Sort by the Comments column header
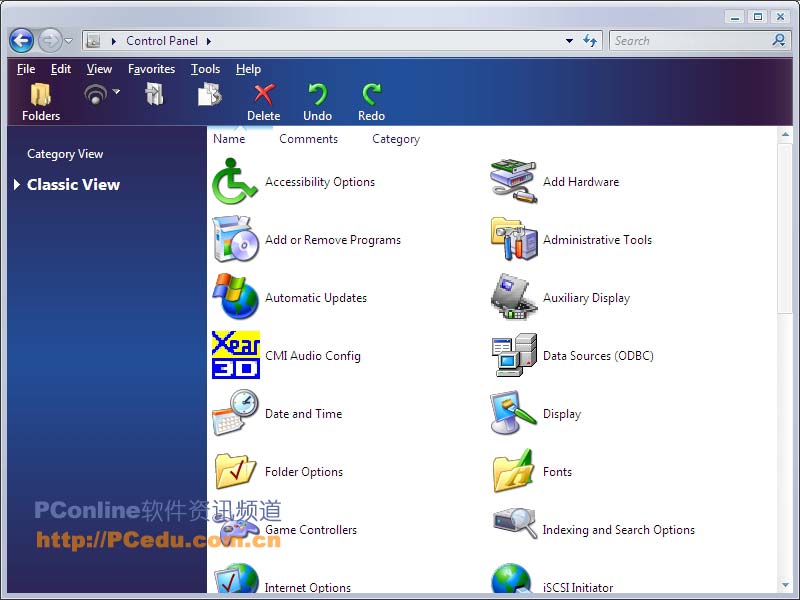Viewport: 800px width, 600px height. [308, 139]
